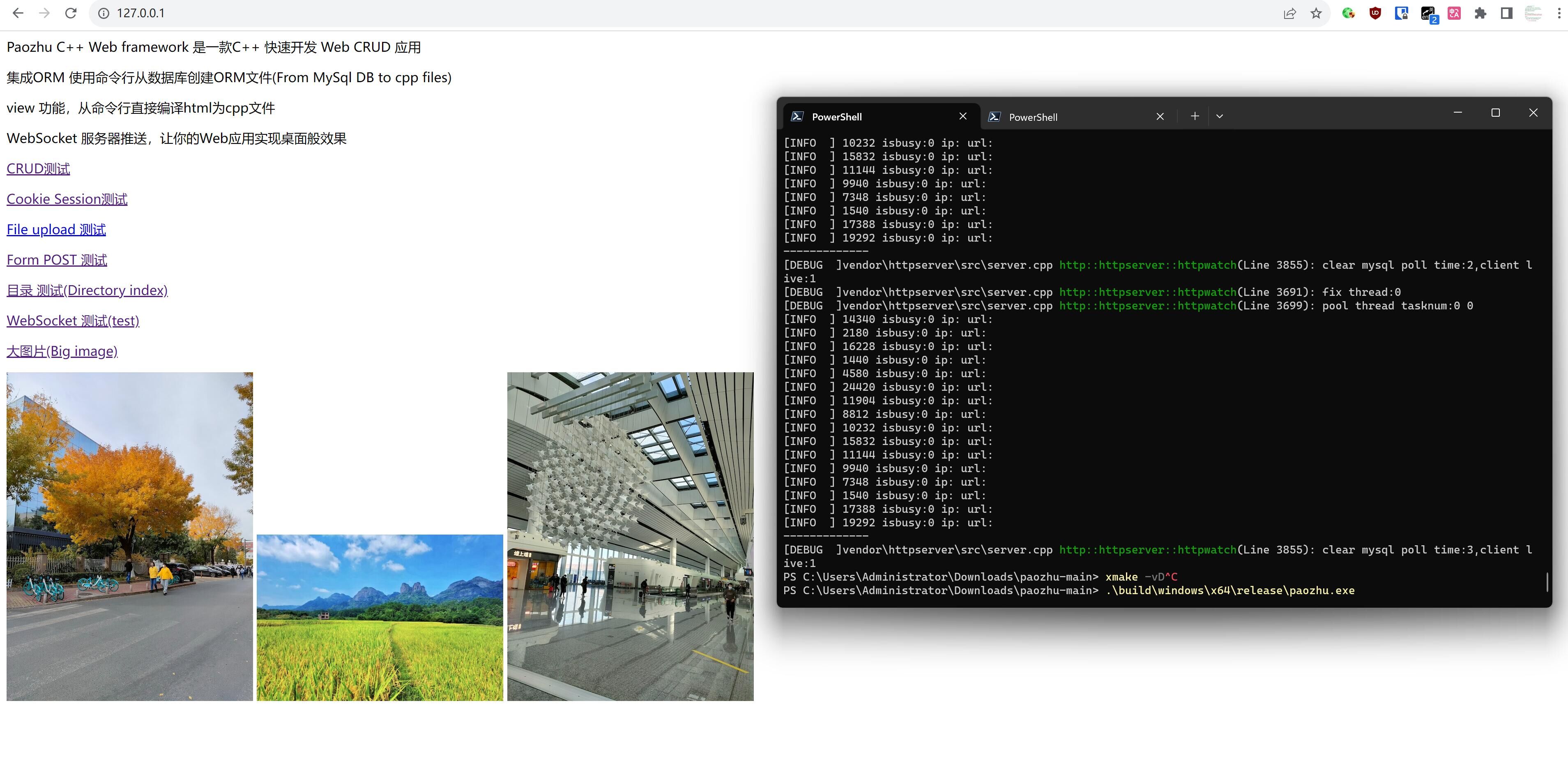This screenshot has height=777, width=1568.
Task: Add a new terminal tab
Action: [1194, 116]
